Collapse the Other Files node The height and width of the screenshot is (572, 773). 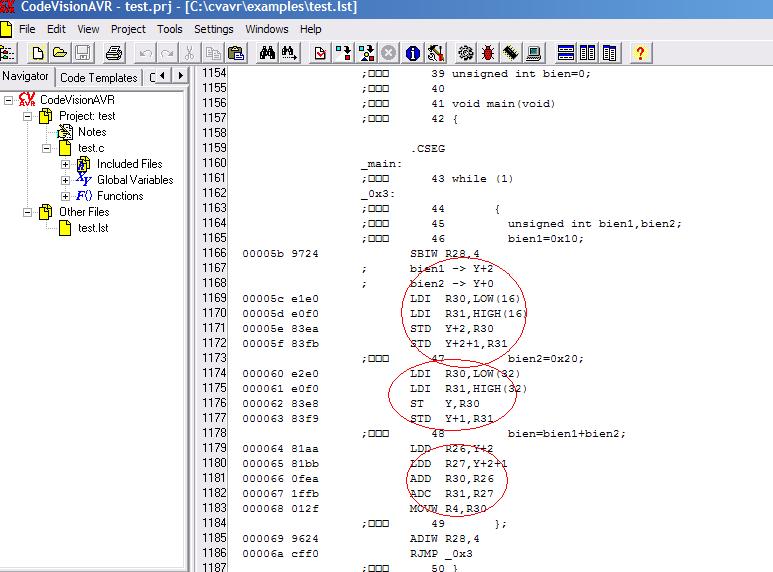click(x=28, y=213)
